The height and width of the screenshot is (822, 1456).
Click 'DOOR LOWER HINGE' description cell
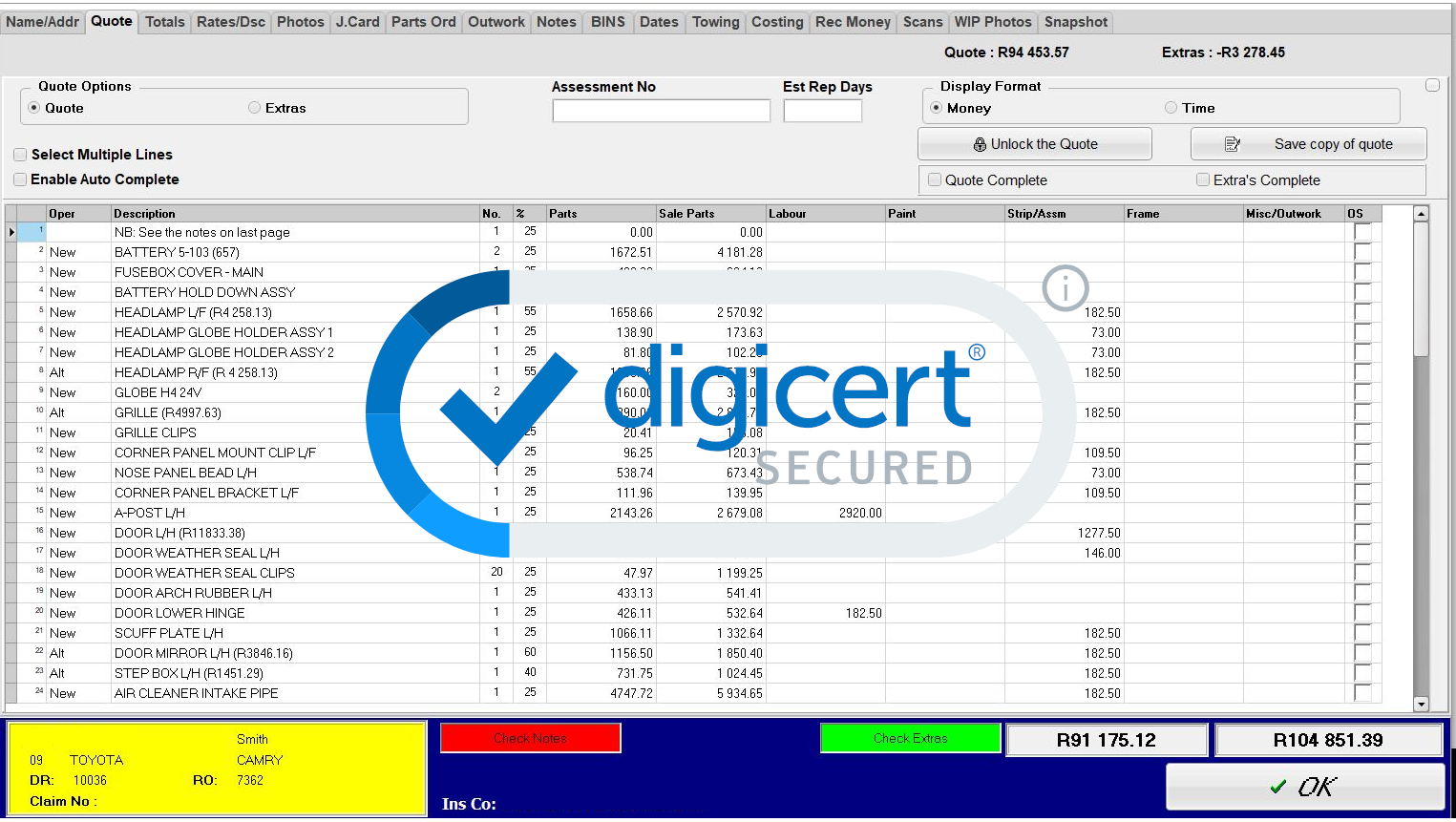295,613
